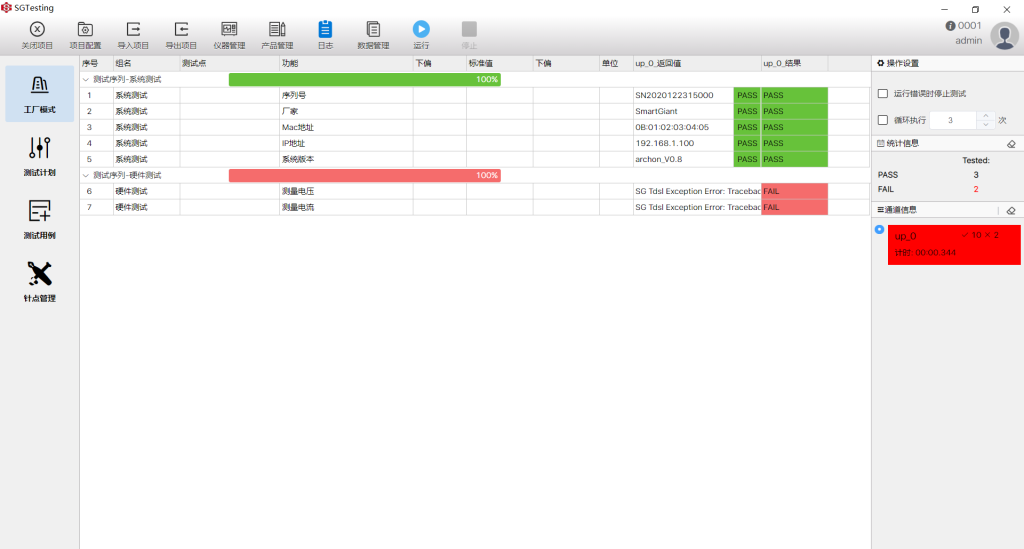This screenshot has height=549, width=1024.
Task: Click the FAIL result for 测量电压
Action: coord(794,191)
